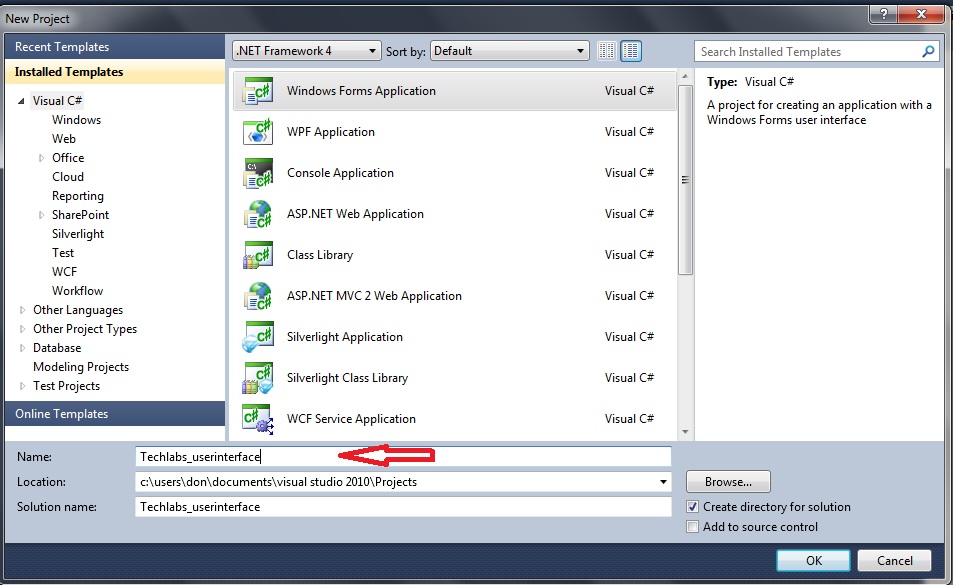The height and width of the screenshot is (585, 953).
Task: Enable Add to source control
Action: [693, 527]
